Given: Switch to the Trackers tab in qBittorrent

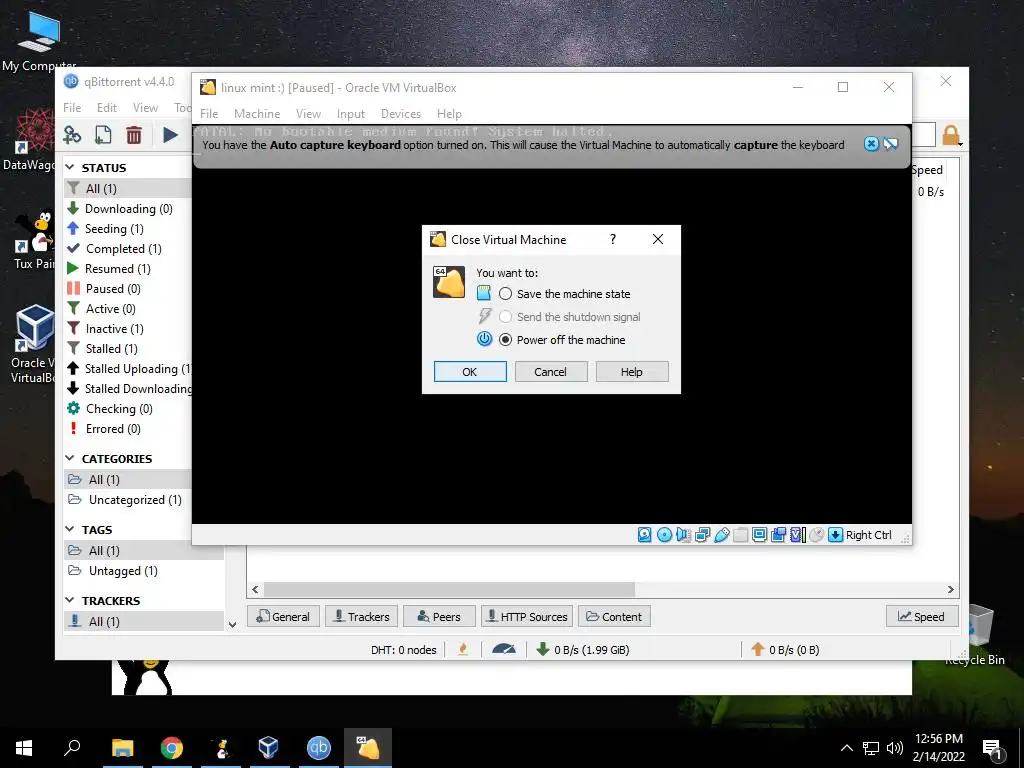Looking at the screenshot, I should [x=361, y=616].
